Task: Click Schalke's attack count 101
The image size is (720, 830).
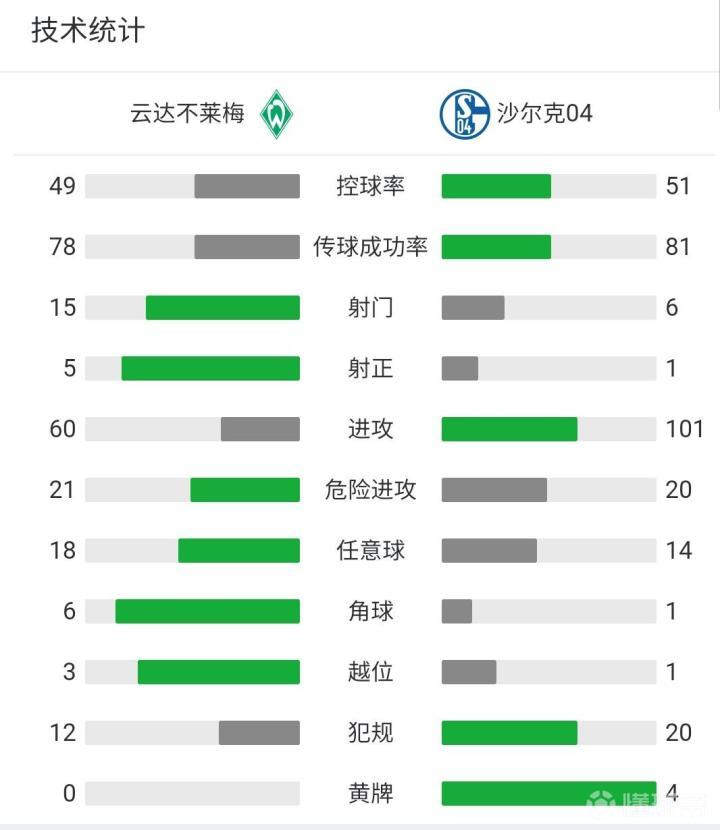Action: click(x=684, y=429)
